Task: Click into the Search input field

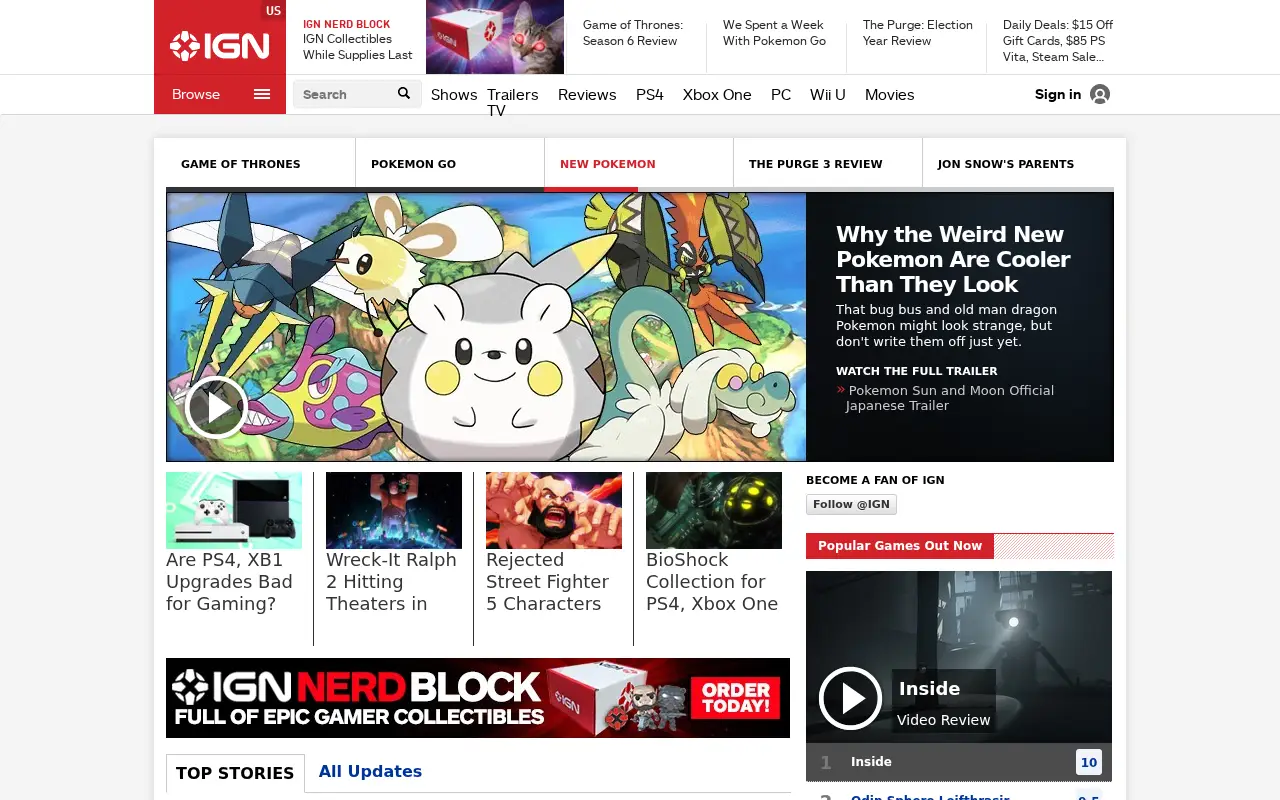Action: (x=344, y=94)
